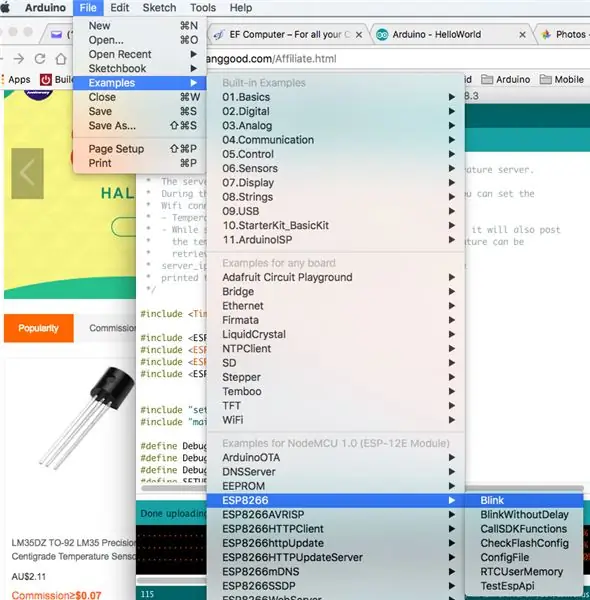Switch to EF Computer browser tab
This screenshot has width=590, height=600.
pyautogui.click(x=289, y=34)
